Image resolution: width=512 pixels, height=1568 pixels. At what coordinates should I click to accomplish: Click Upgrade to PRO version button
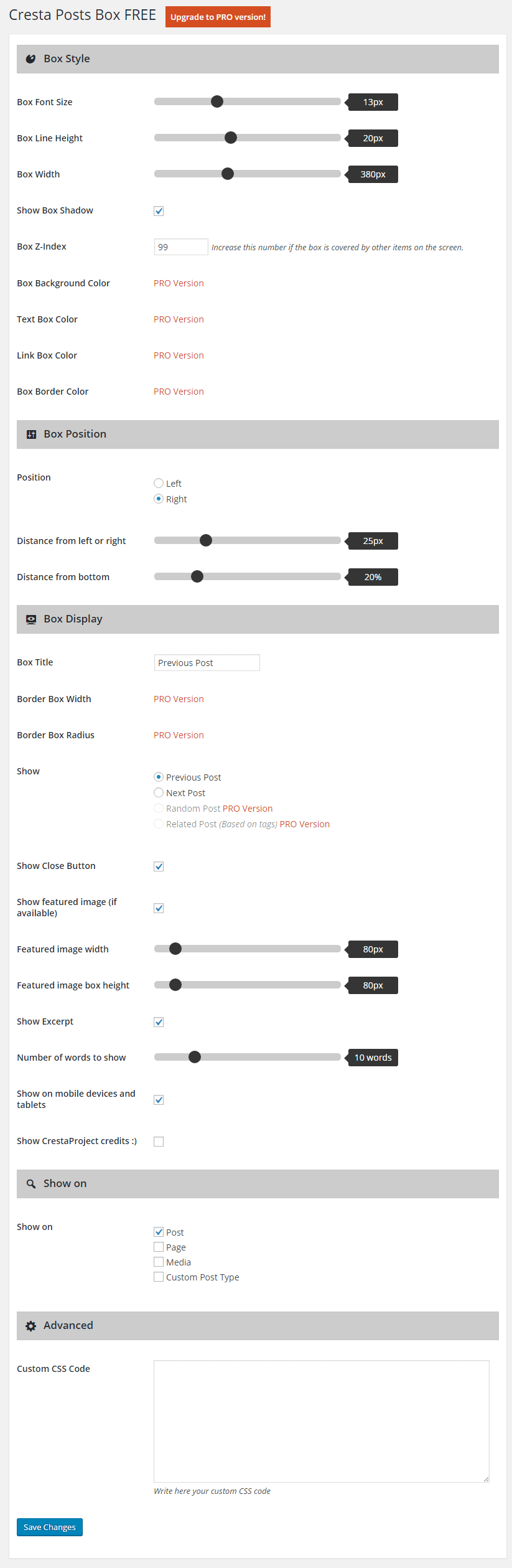pyautogui.click(x=218, y=17)
